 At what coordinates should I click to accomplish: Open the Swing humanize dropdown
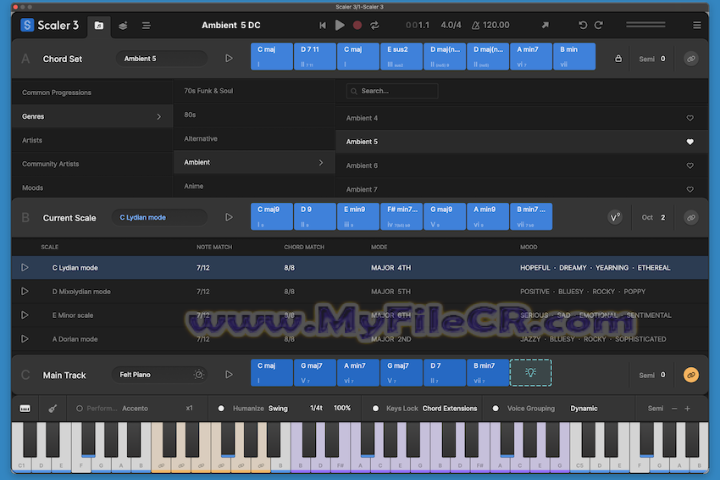278,408
